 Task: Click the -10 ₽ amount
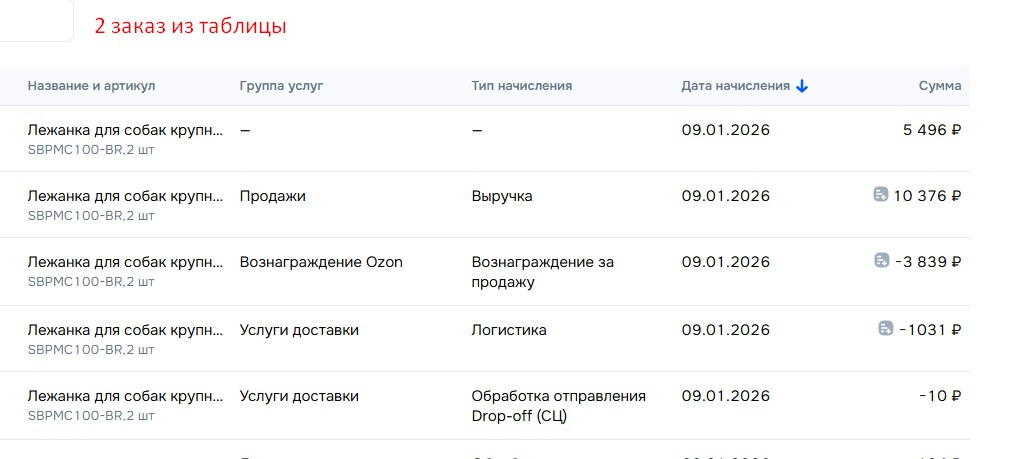pyautogui.click(x=940, y=396)
